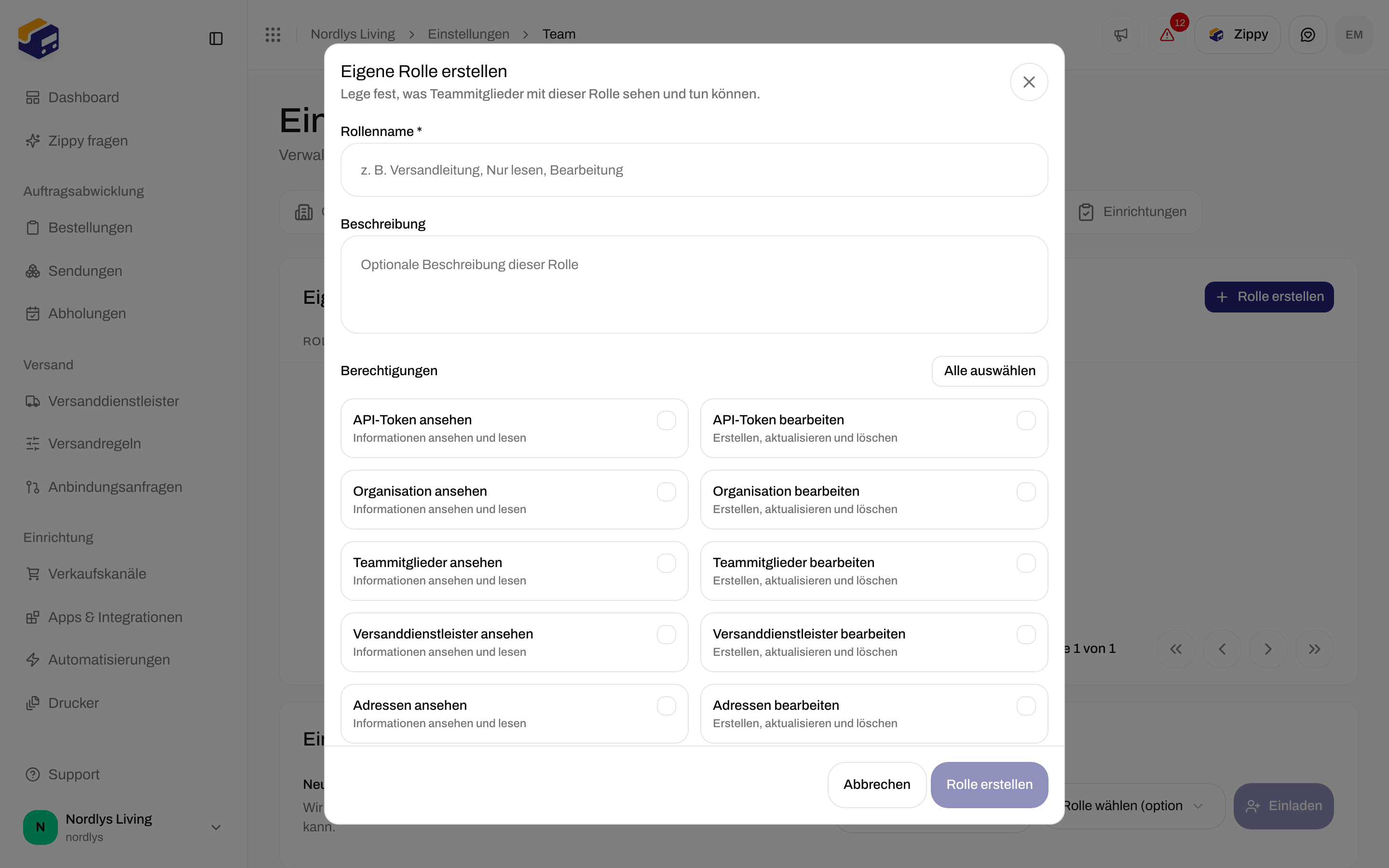
Task: Open Einstellungen breadcrumb
Action: pyautogui.click(x=468, y=34)
